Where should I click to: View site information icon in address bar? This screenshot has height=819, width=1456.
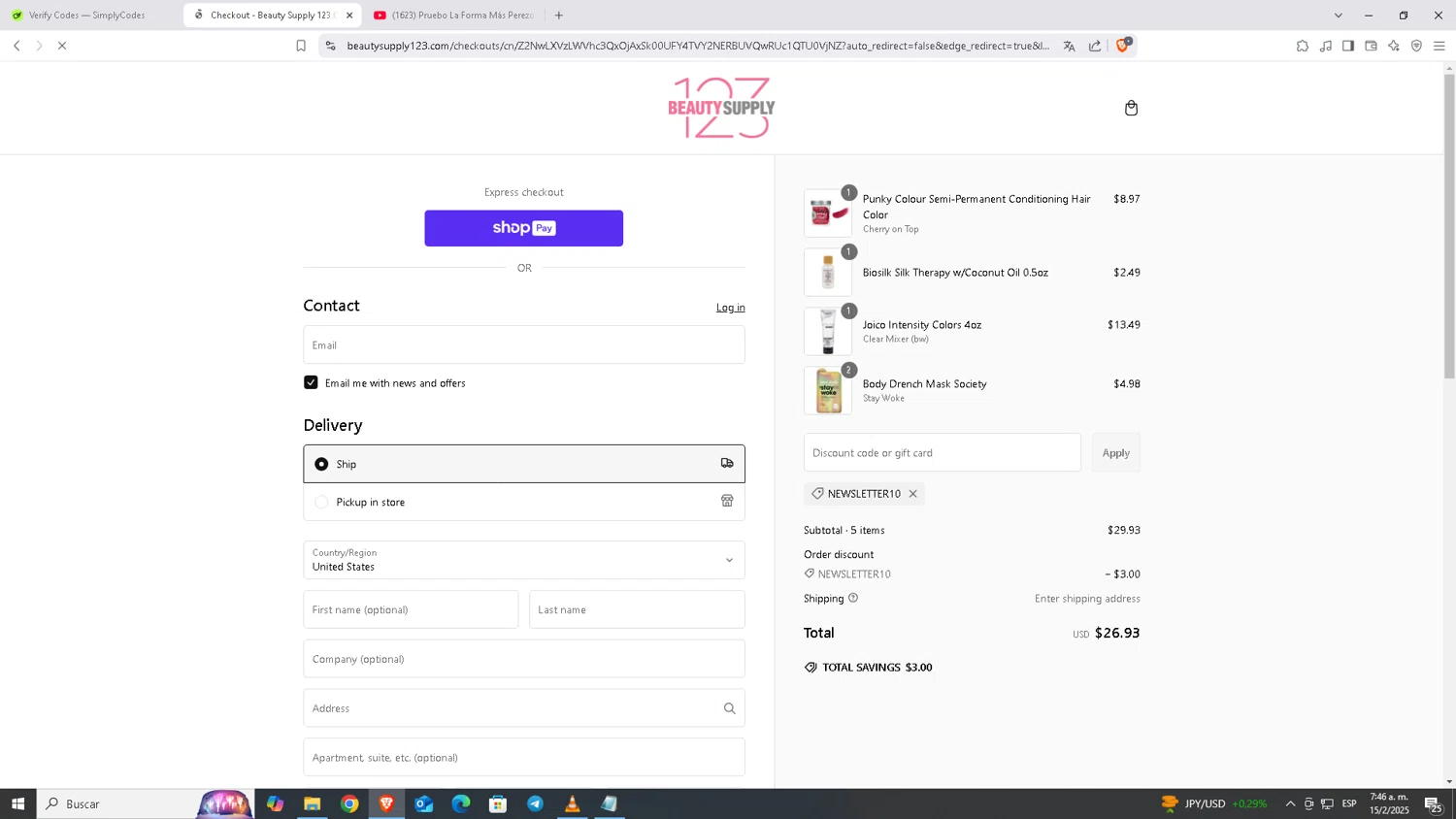[x=330, y=46]
